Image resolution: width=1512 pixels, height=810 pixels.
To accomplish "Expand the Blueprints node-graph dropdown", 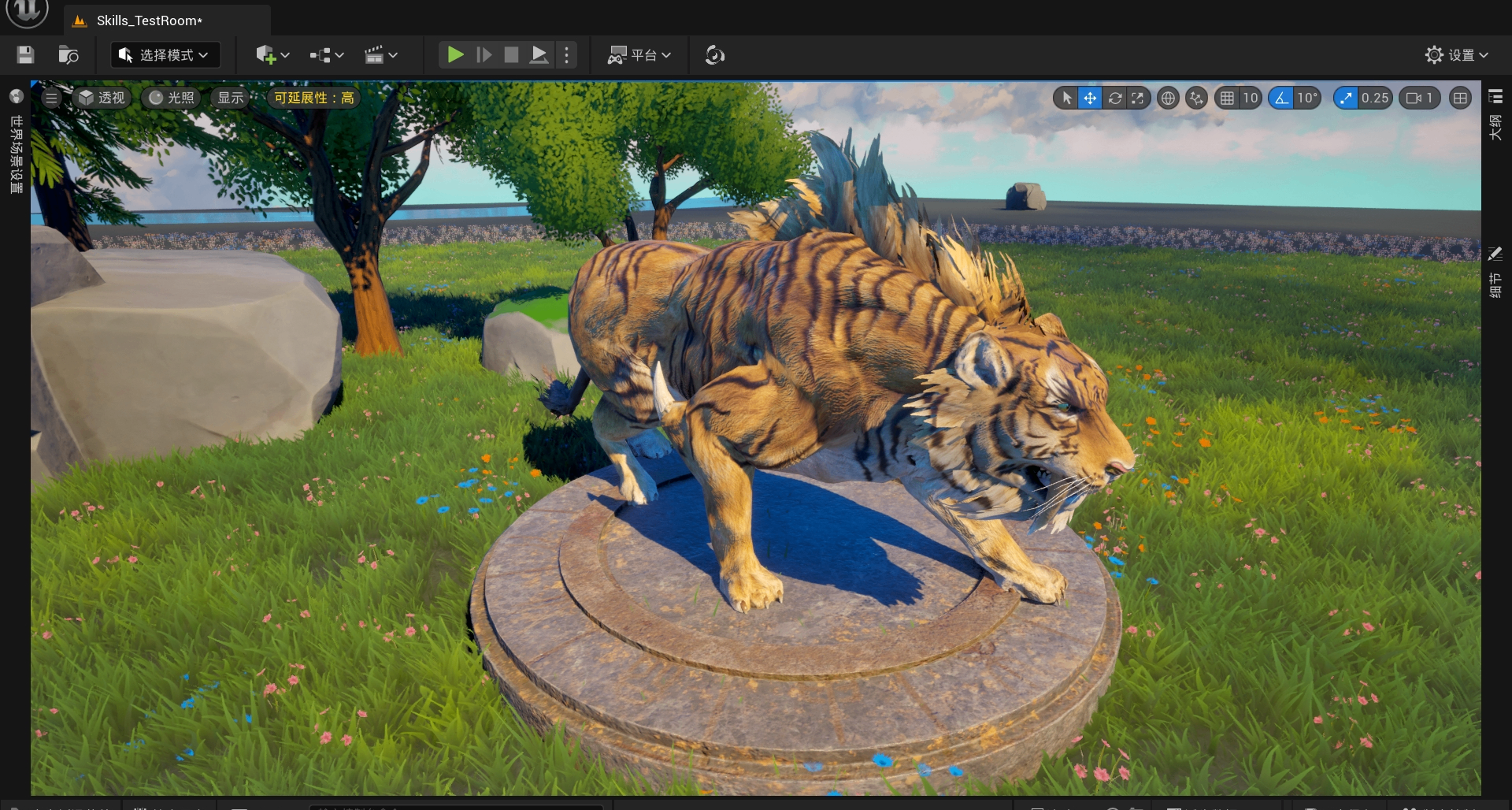I will pos(327,54).
